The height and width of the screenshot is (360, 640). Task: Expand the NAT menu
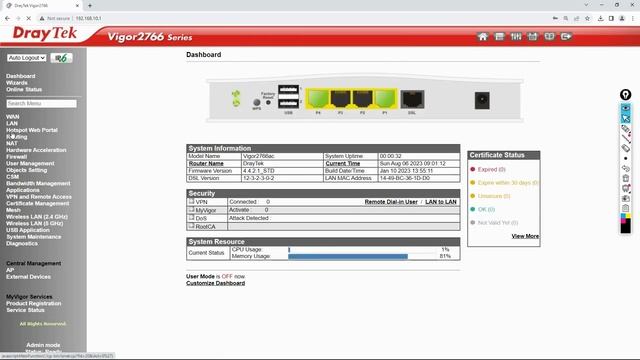tap(12, 143)
